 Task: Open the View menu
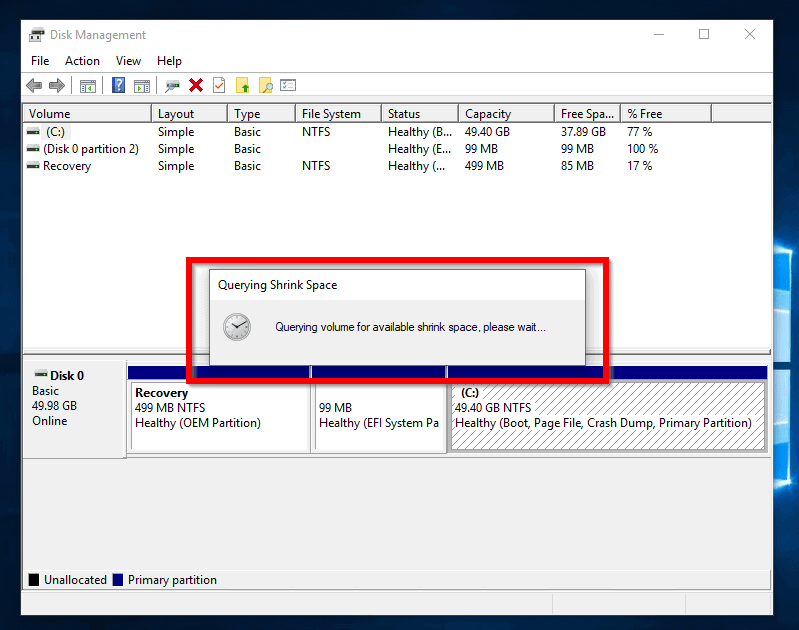tap(128, 61)
